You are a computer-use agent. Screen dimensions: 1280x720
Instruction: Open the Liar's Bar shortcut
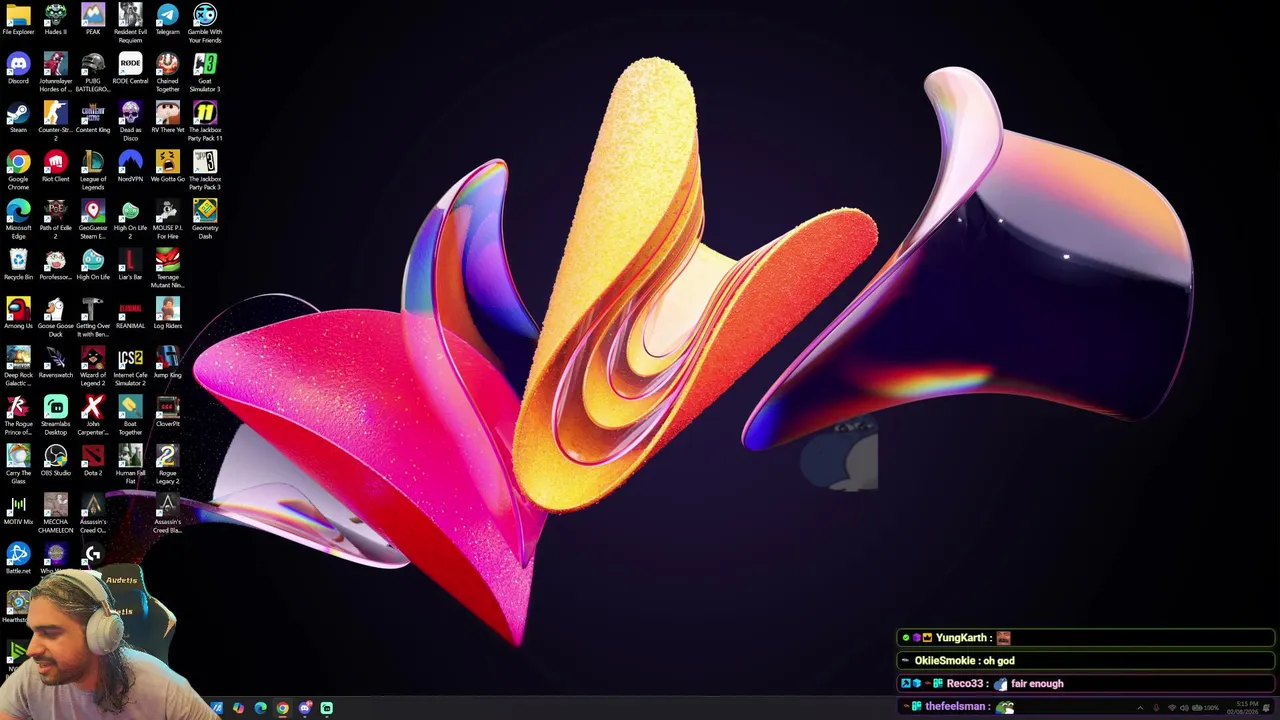pos(130,265)
